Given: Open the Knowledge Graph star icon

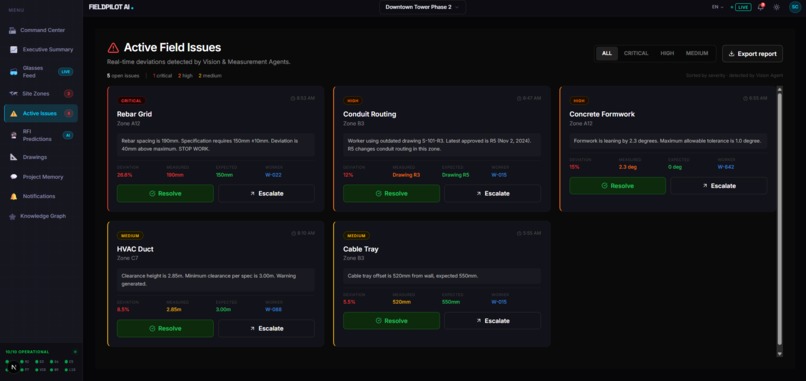Looking at the screenshot, I should click(x=12, y=216).
